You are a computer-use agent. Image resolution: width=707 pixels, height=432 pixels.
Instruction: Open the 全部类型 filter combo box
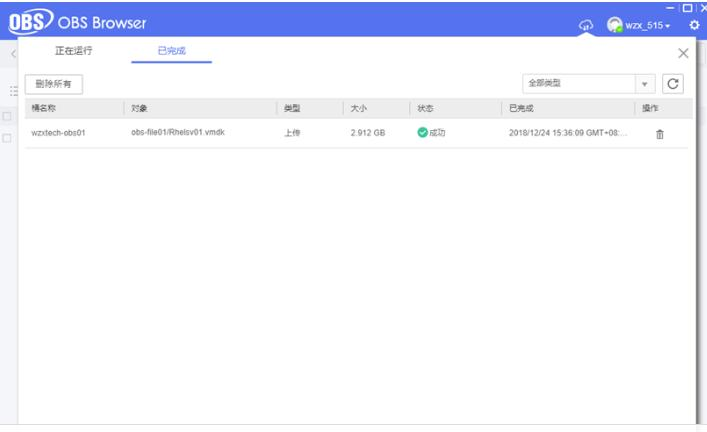pos(588,84)
